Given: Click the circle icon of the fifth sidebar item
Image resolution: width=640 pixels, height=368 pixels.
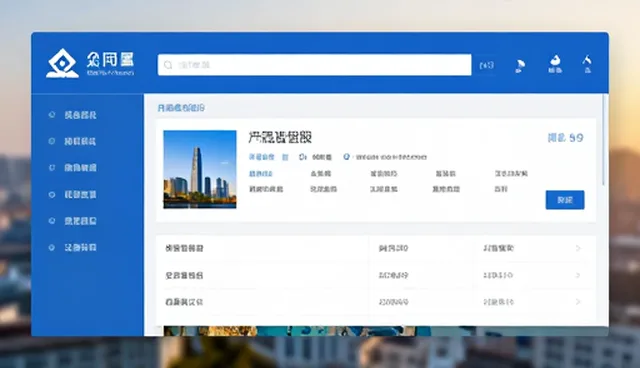Looking at the screenshot, I should [52, 221].
